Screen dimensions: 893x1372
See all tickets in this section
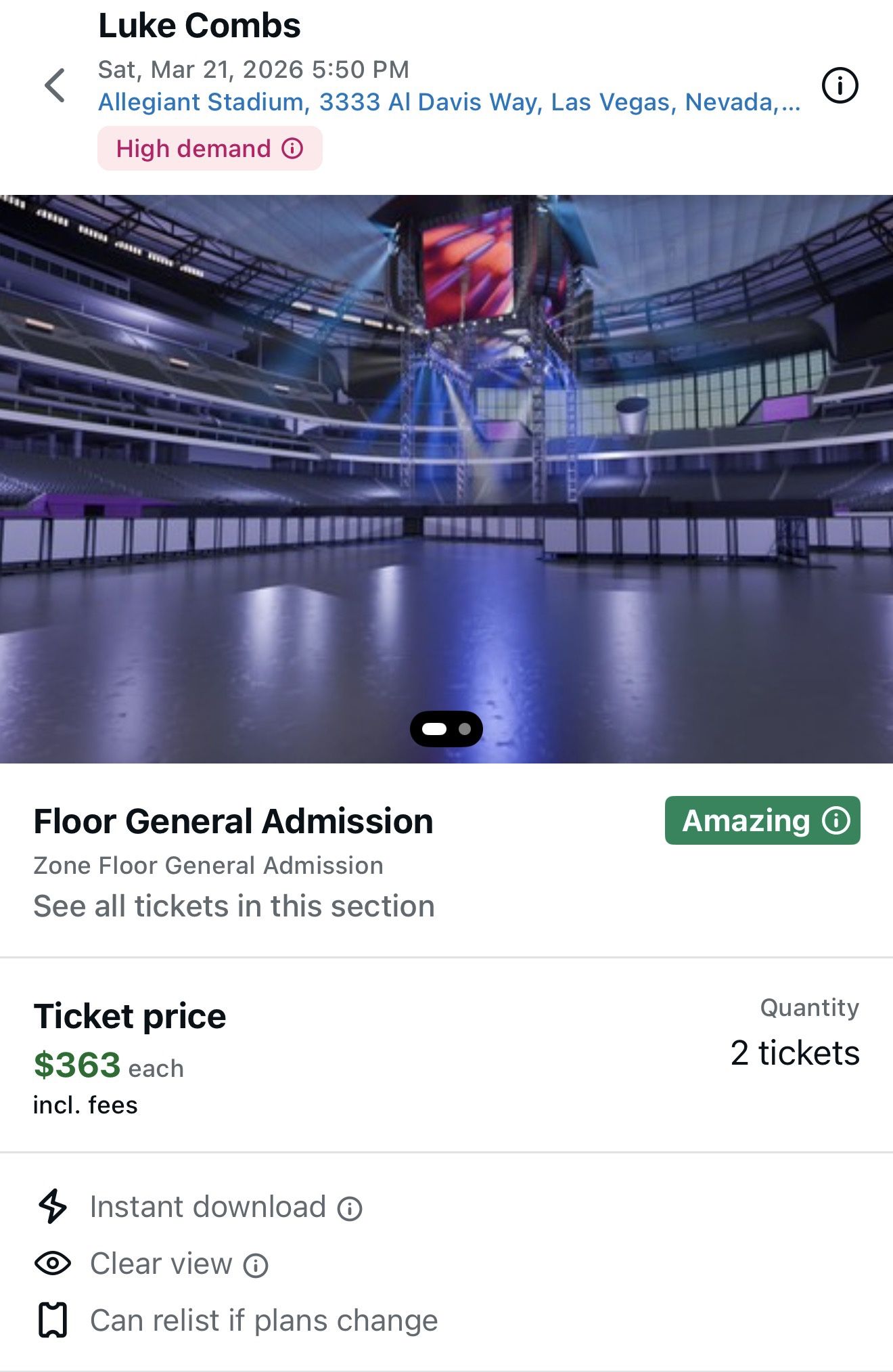[234, 906]
